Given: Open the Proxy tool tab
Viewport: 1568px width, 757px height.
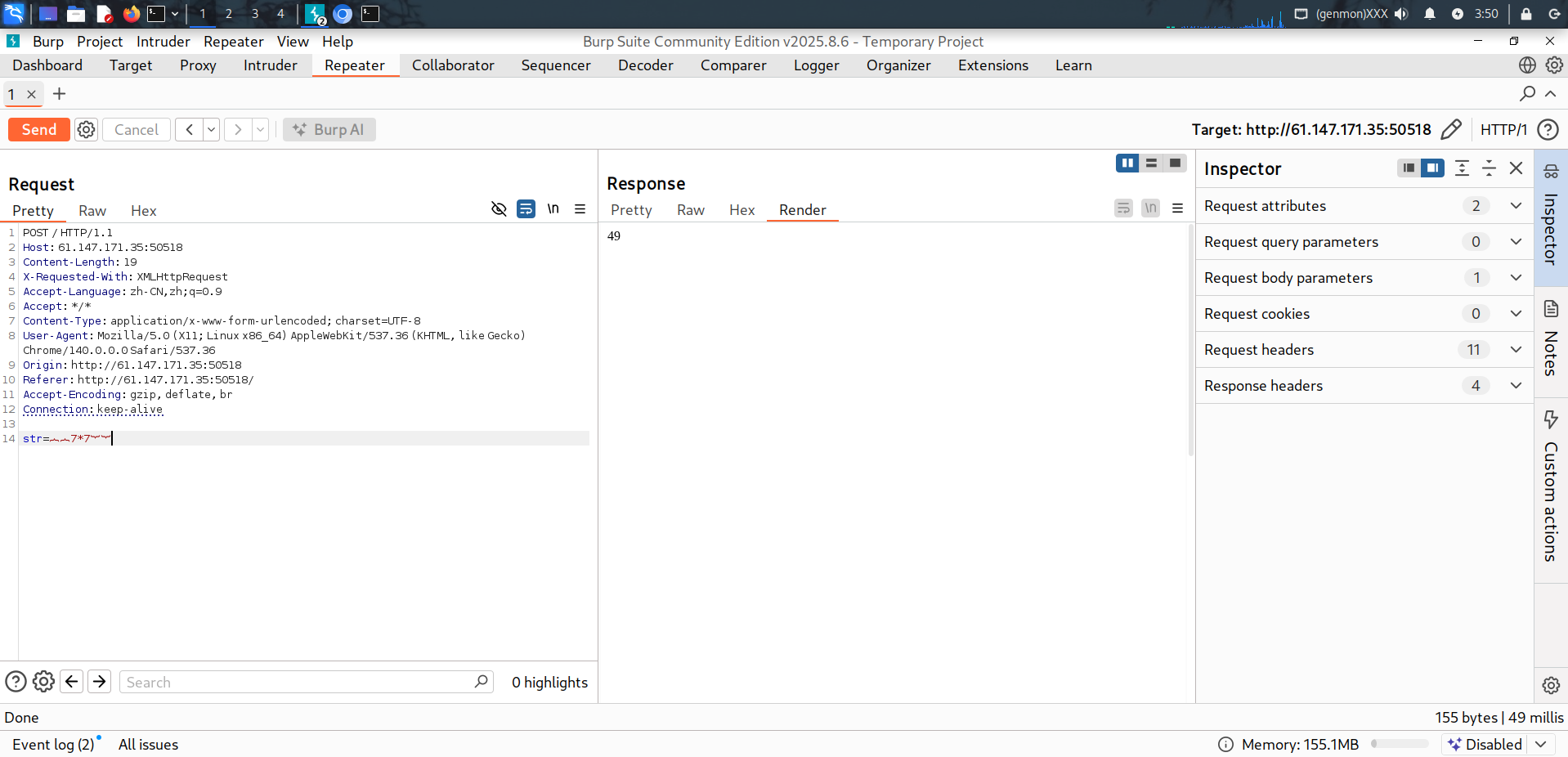Looking at the screenshot, I should pos(198,65).
